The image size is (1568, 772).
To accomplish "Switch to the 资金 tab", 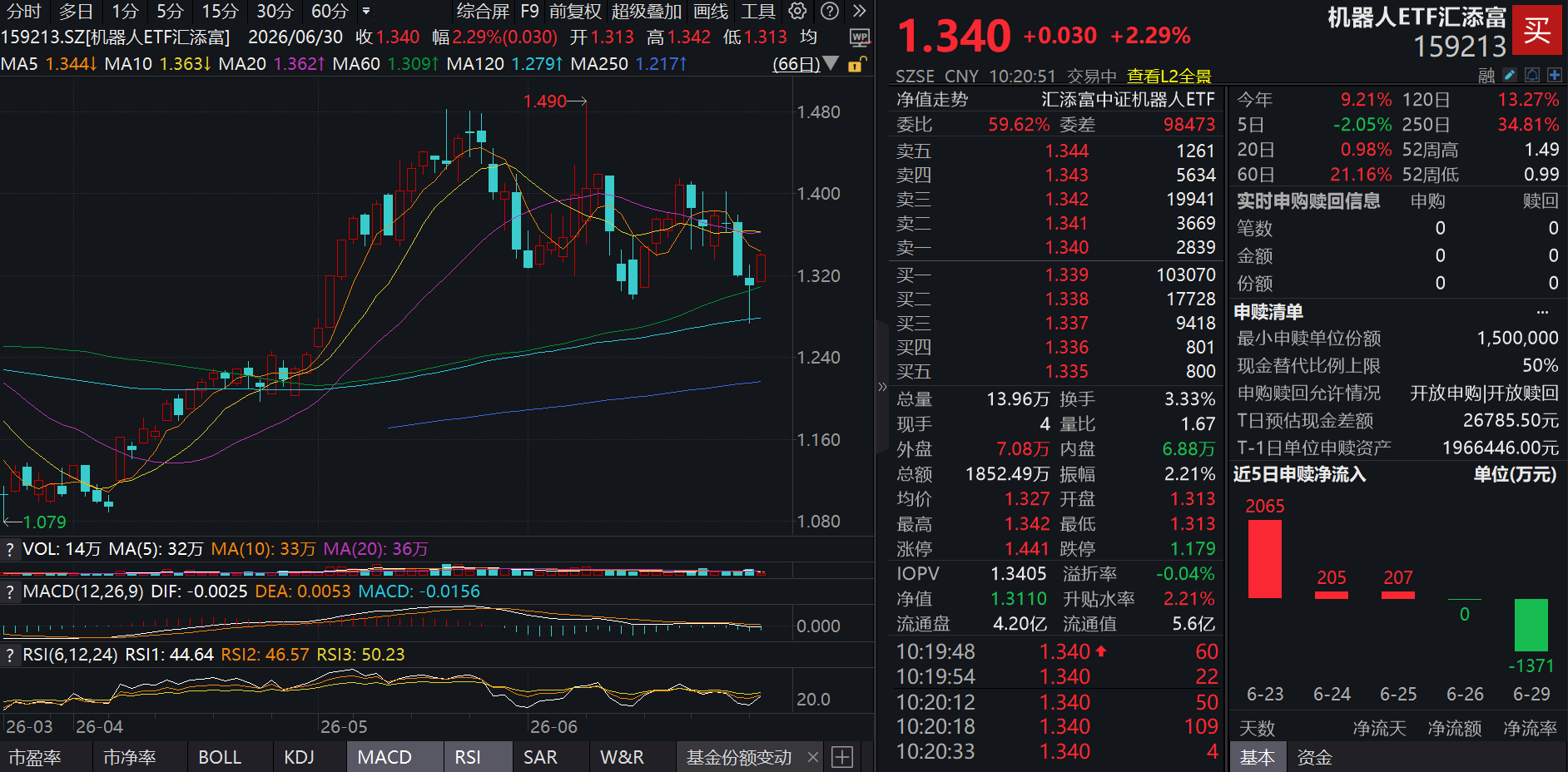I will click(1315, 757).
